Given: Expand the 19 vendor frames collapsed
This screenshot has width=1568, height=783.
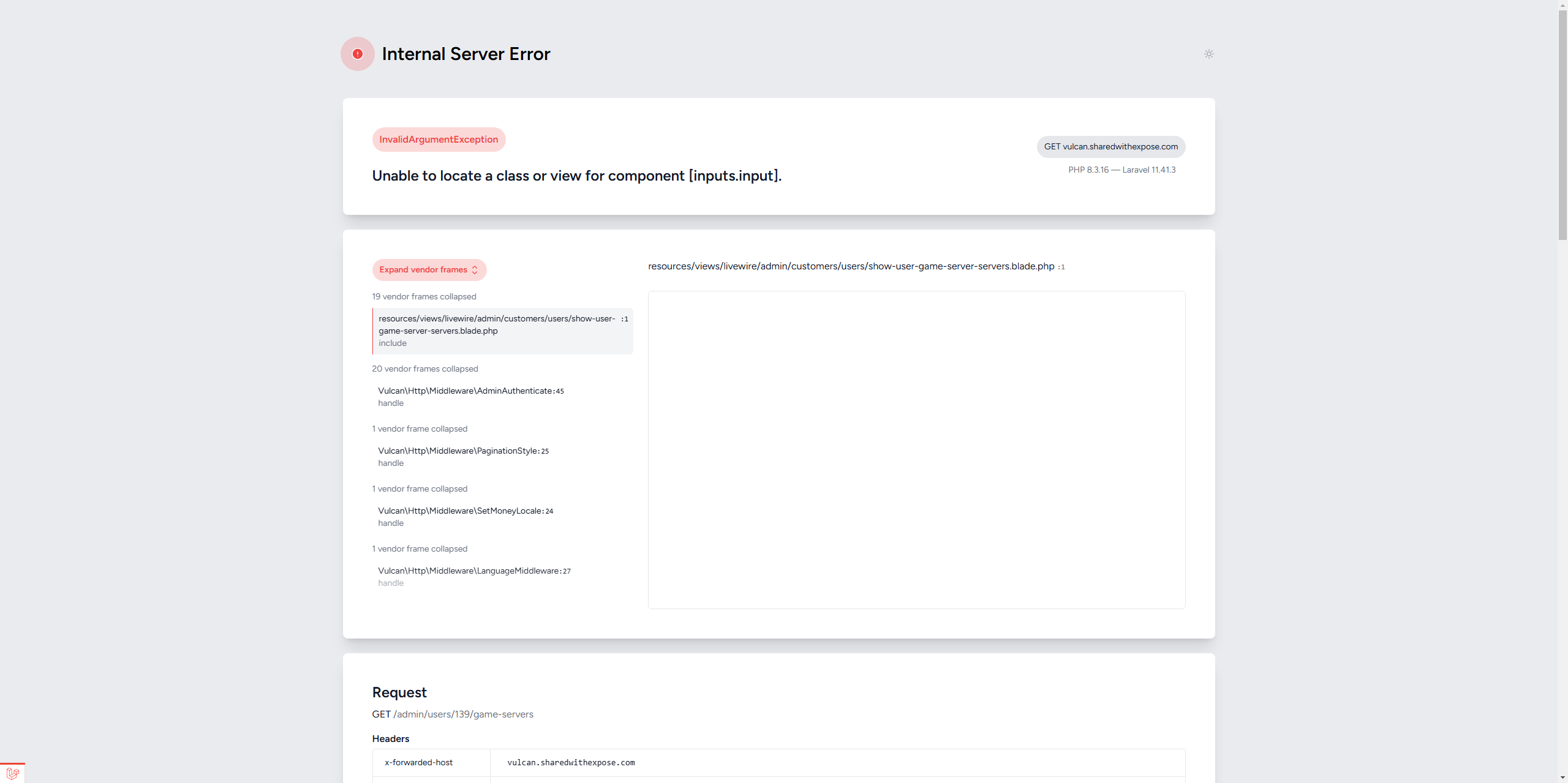Looking at the screenshot, I should 424,297.
